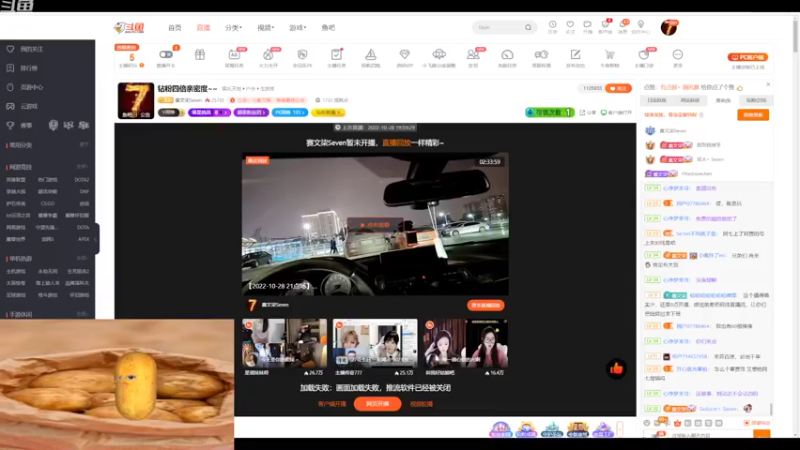
Task: Click the orange follow button with heart
Action: (x=618, y=88)
